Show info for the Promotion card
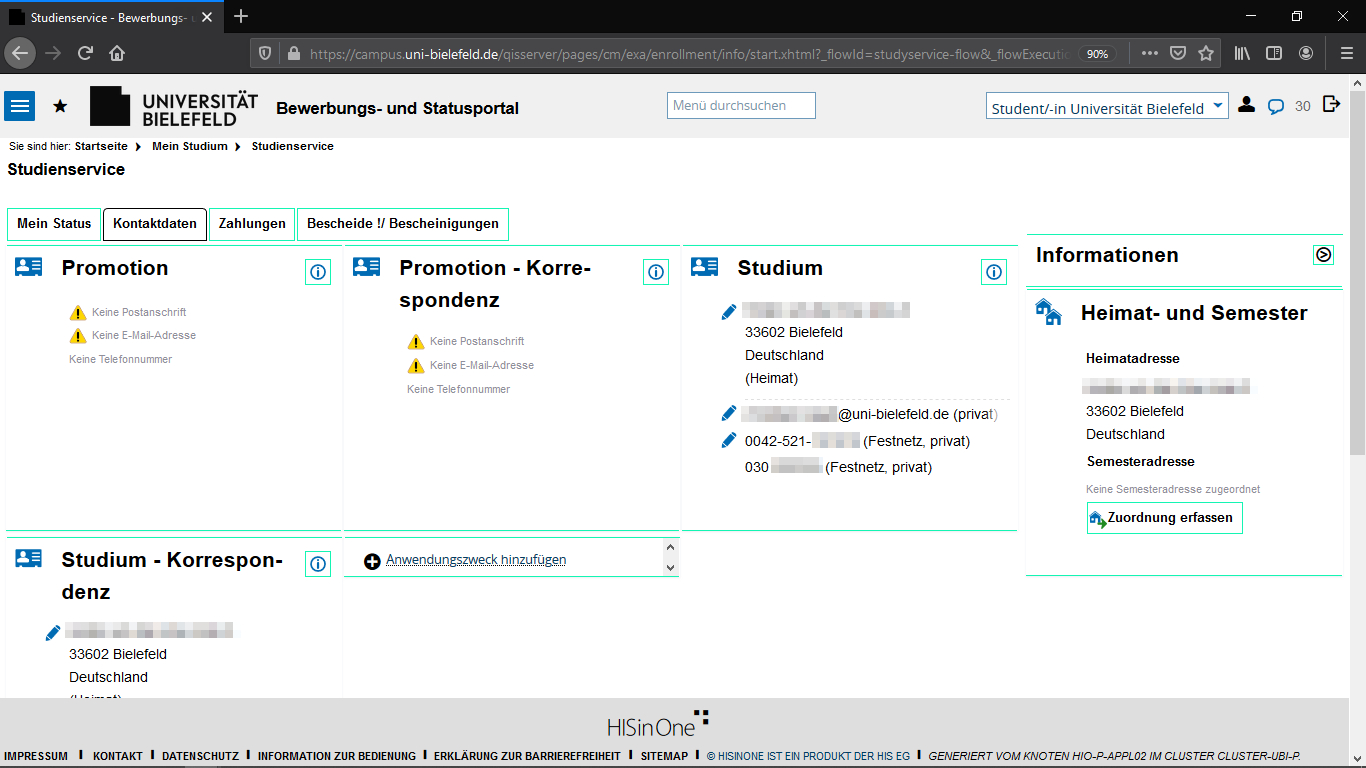Screen dimensions: 1366x768 coord(318,272)
